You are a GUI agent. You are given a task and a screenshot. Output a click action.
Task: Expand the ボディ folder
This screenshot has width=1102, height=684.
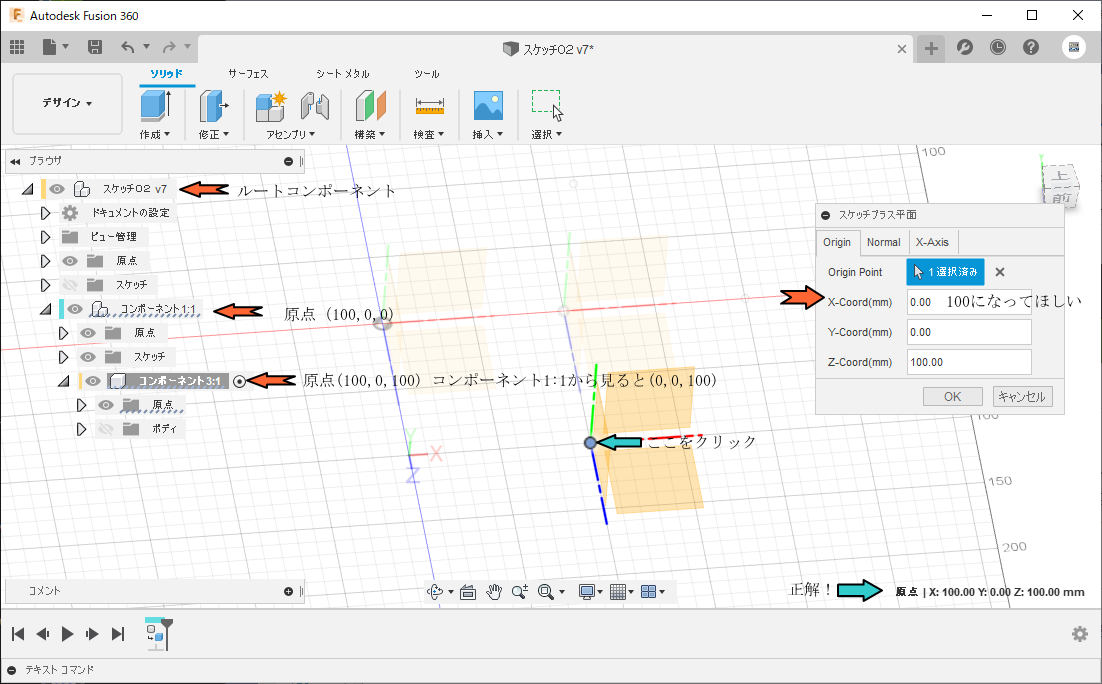tap(82, 429)
